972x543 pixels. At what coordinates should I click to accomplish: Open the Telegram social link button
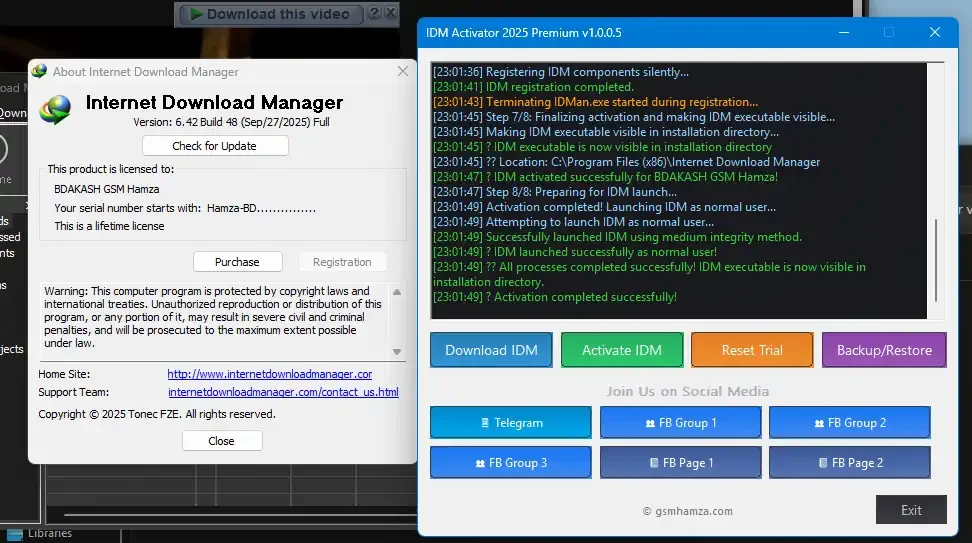point(511,423)
